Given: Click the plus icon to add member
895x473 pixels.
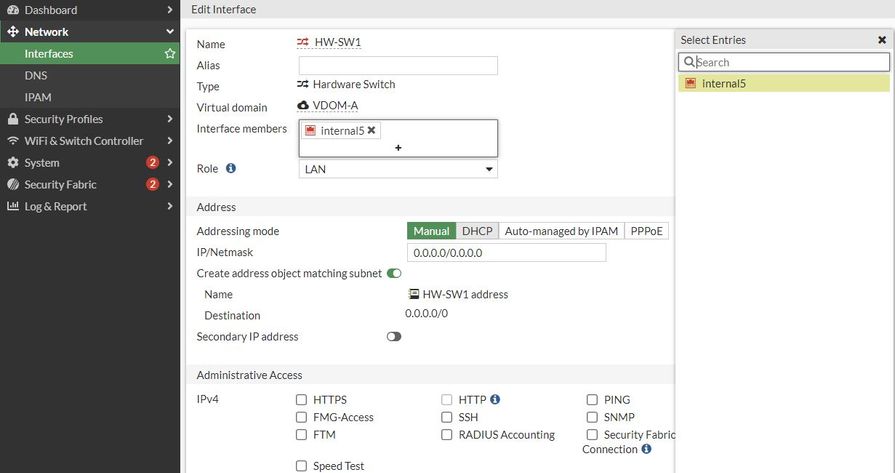Looking at the screenshot, I should (398, 148).
